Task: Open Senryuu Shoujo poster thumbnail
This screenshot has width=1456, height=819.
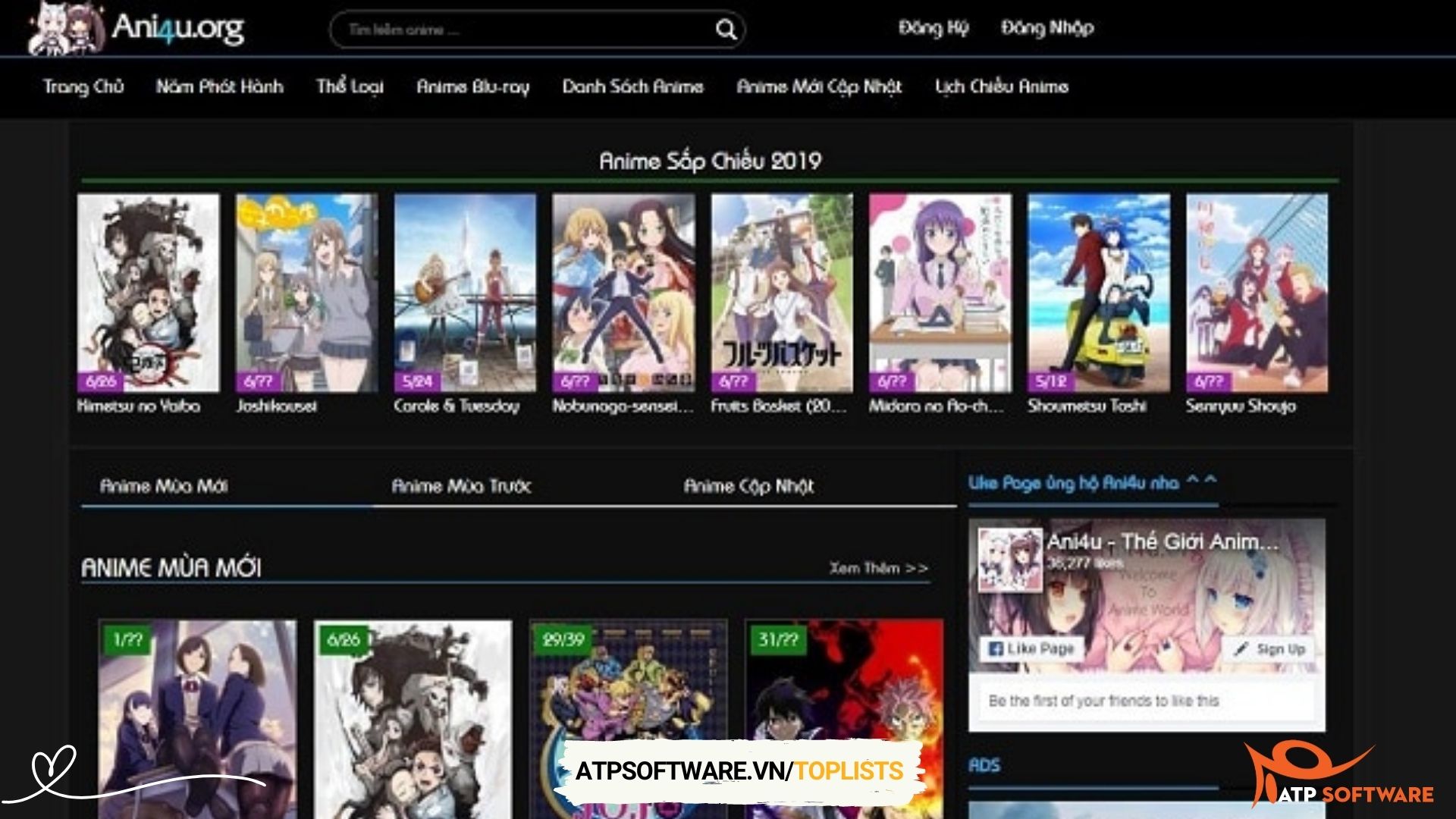Action: click(1257, 293)
